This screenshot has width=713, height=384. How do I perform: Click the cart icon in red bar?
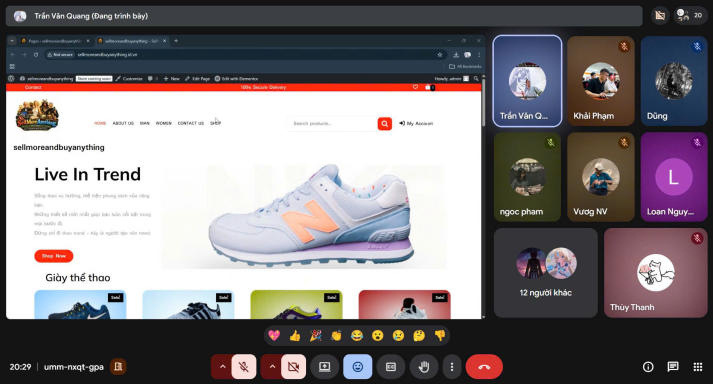[429, 87]
